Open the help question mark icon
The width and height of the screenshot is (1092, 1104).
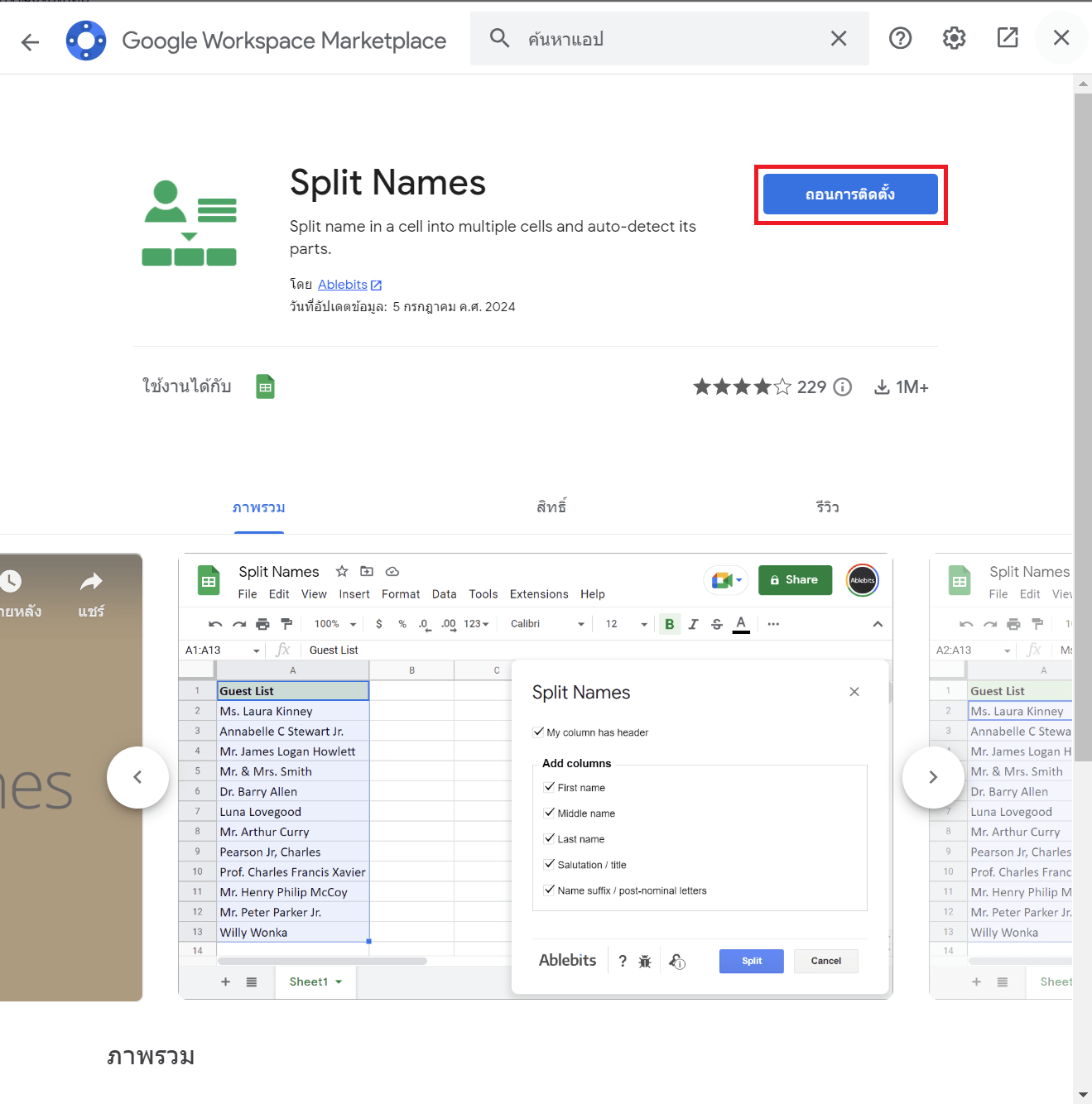(900, 38)
